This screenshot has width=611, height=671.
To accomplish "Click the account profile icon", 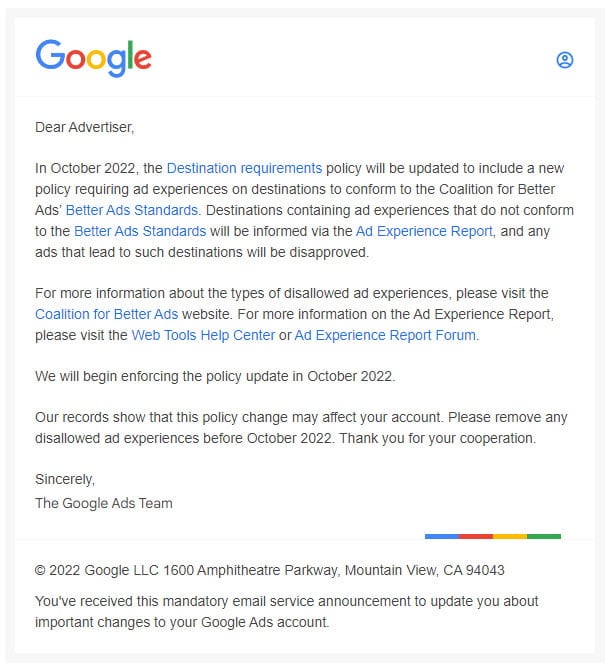I will click(x=564, y=60).
